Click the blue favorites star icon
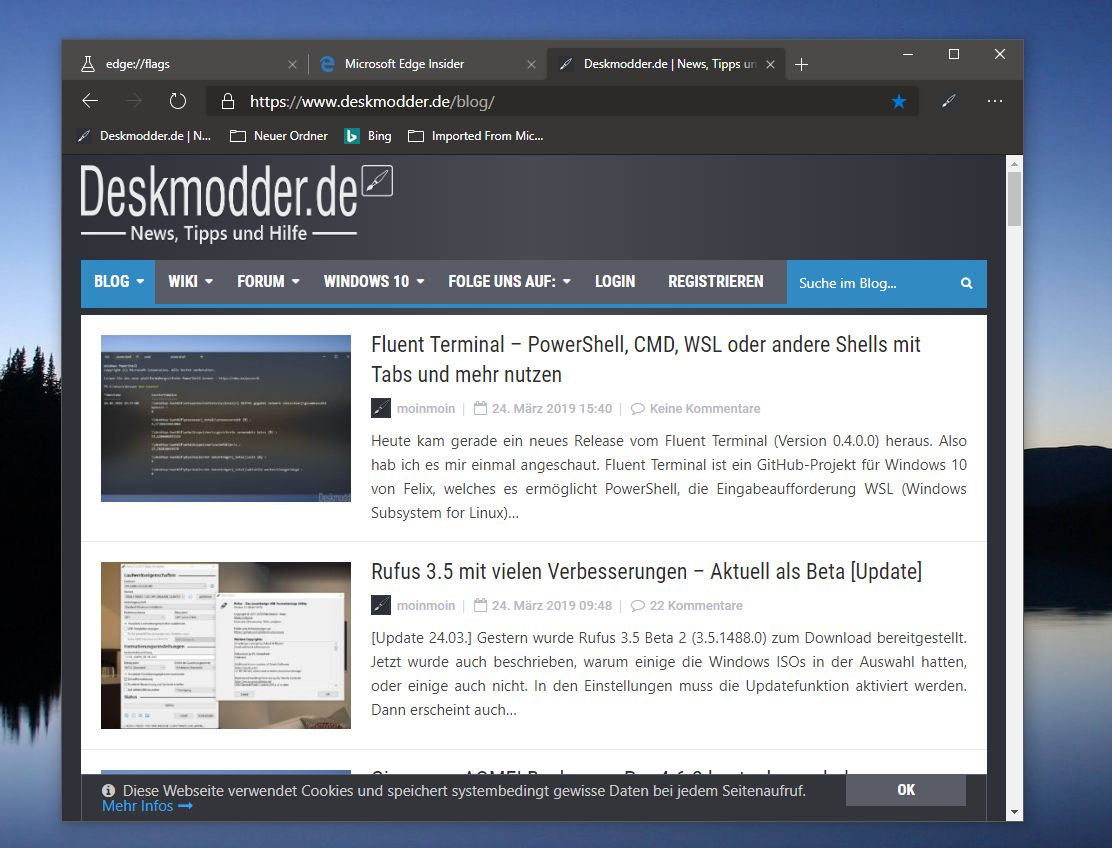The image size is (1112, 848). tap(899, 101)
